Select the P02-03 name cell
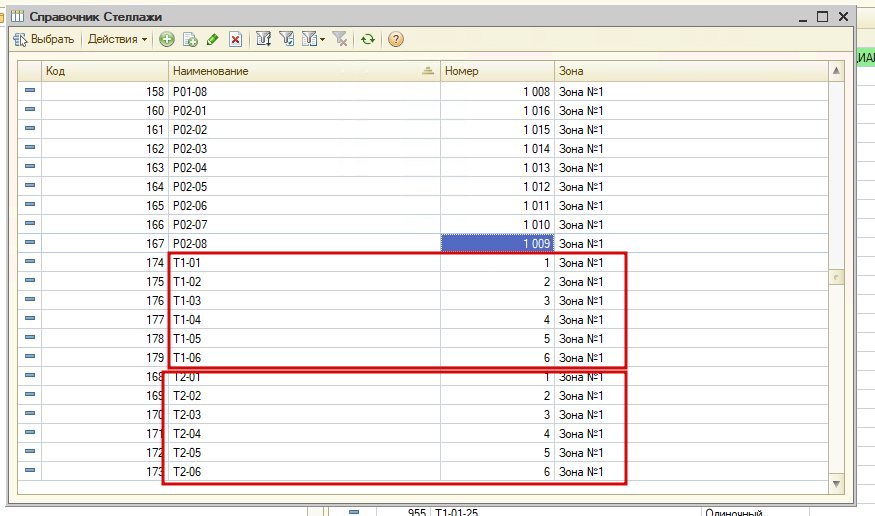 [304, 148]
